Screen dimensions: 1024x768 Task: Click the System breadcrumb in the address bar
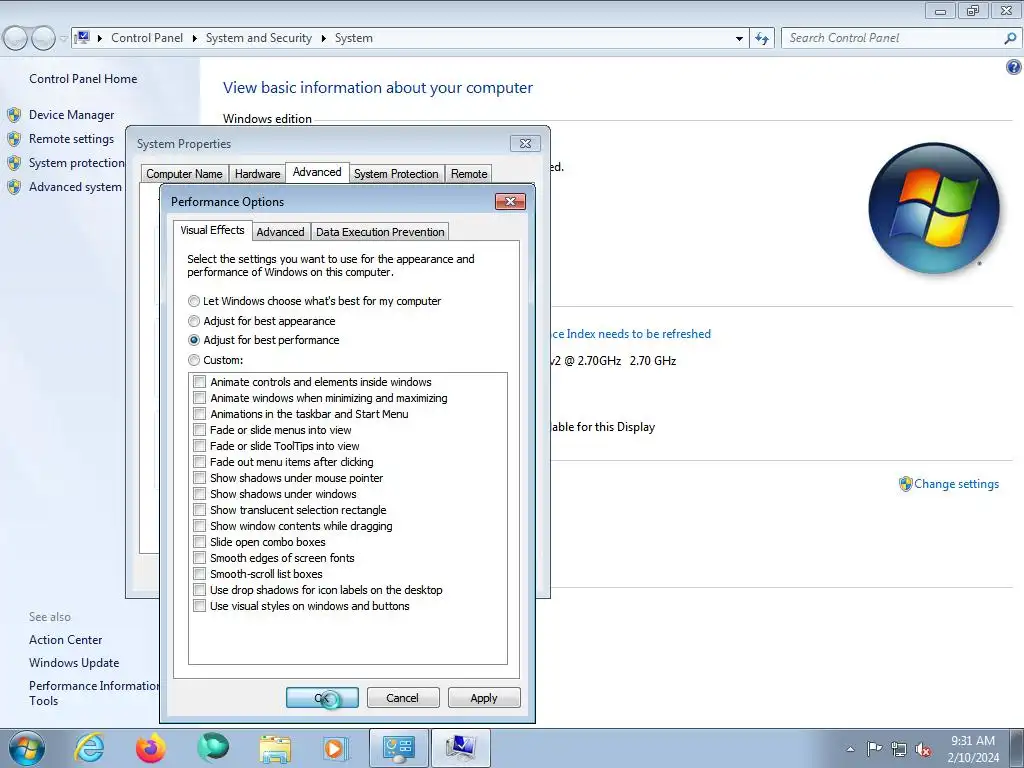[x=353, y=38]
